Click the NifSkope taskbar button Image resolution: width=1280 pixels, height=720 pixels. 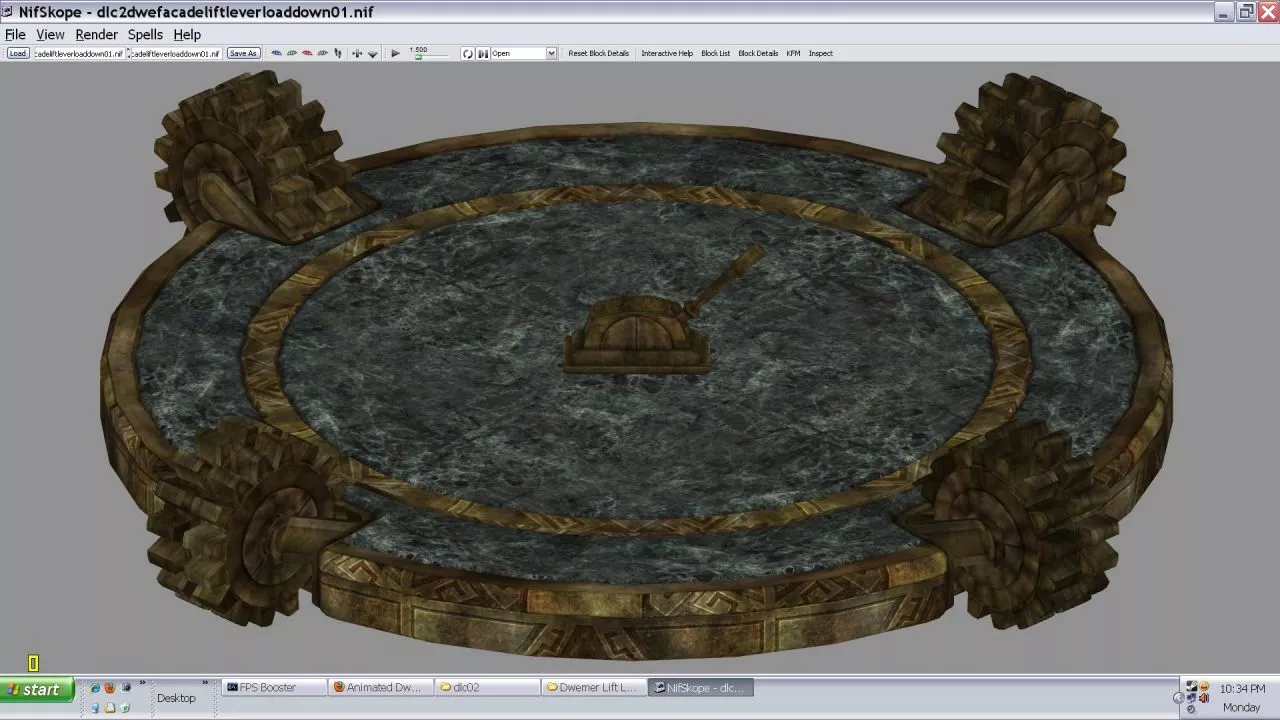pyautogui.click(x=701, y=687)
